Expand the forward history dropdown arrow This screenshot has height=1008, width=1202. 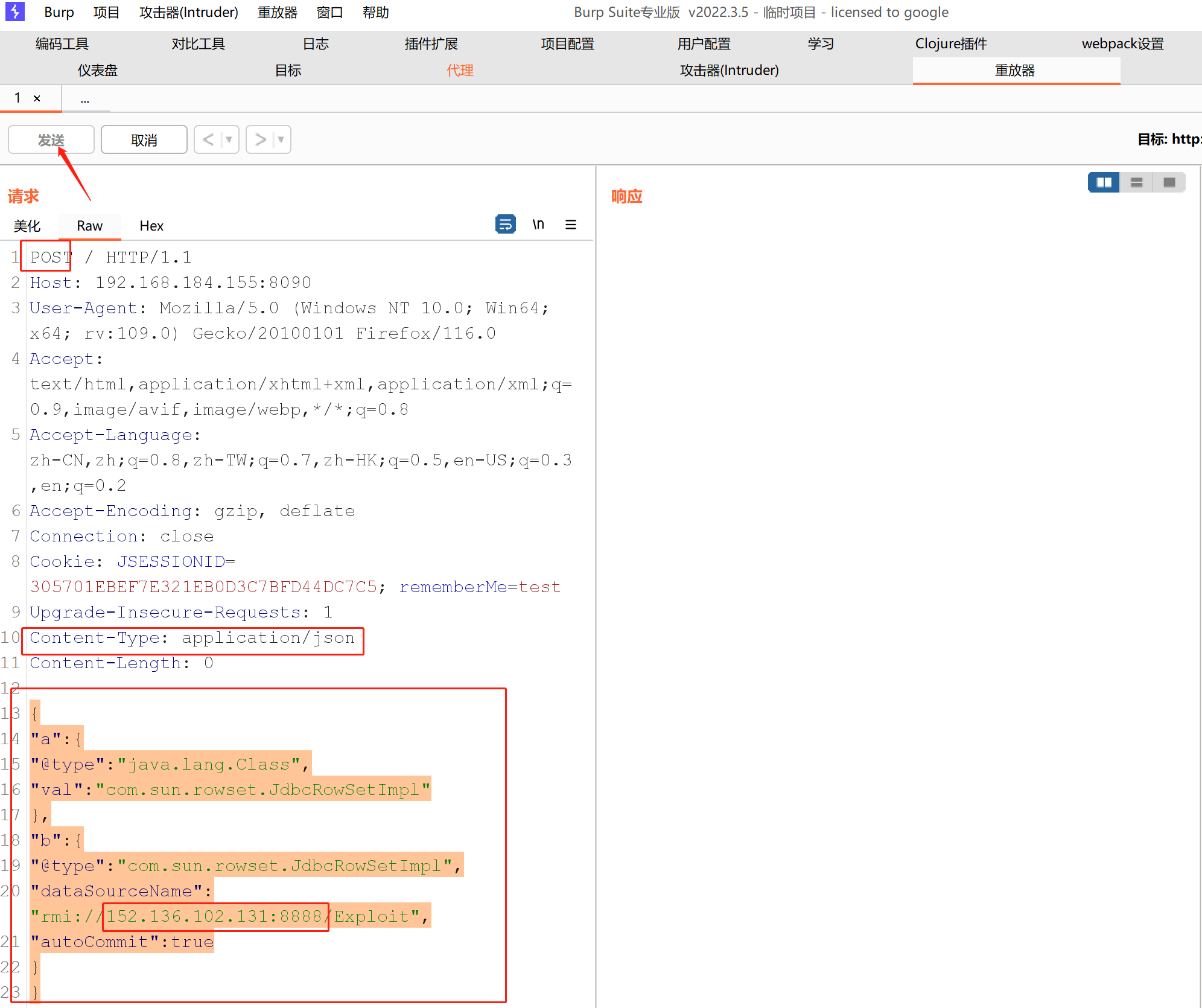(281, 139)
